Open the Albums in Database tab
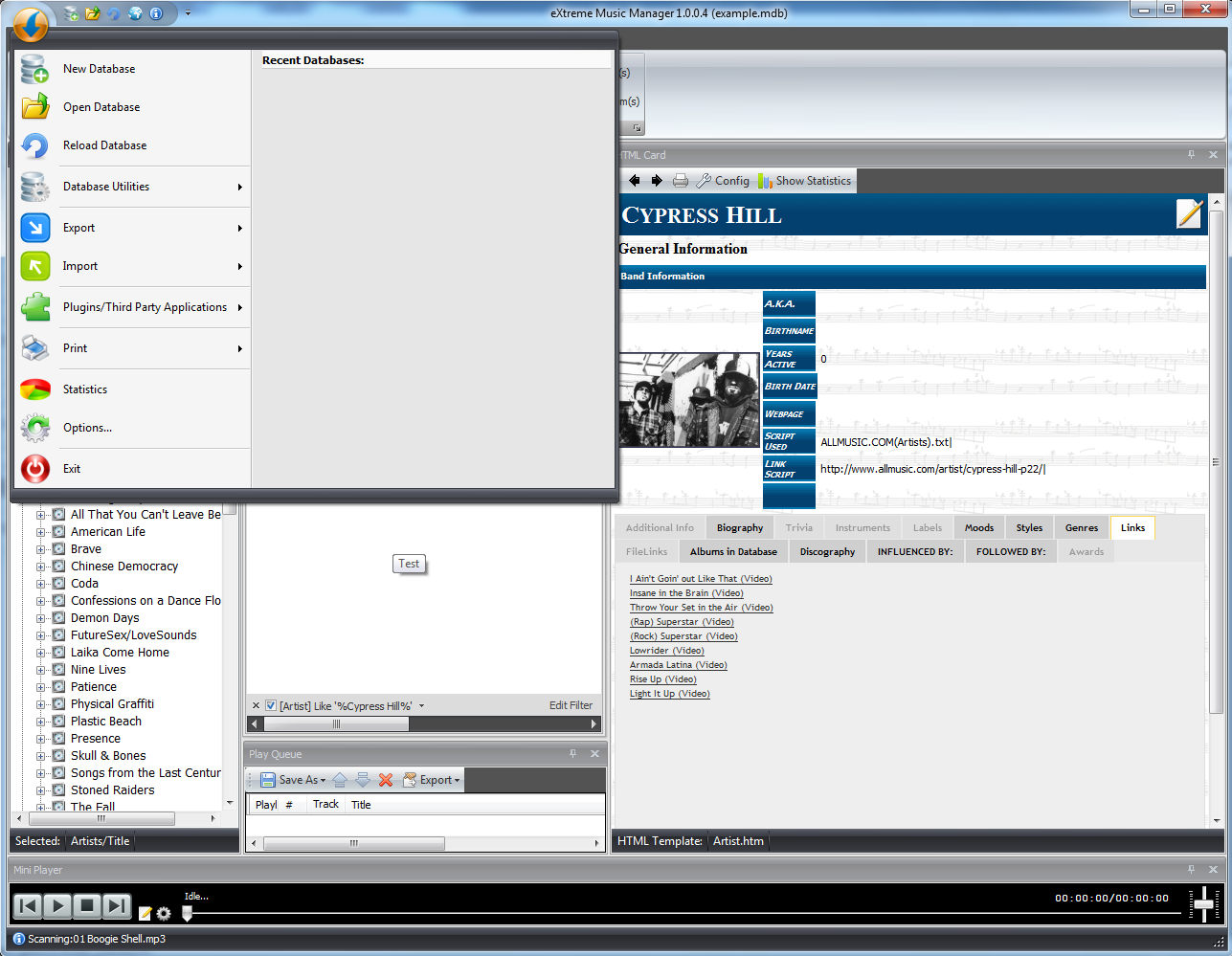This screenshot has height=956, width=1232. [733, 551]
